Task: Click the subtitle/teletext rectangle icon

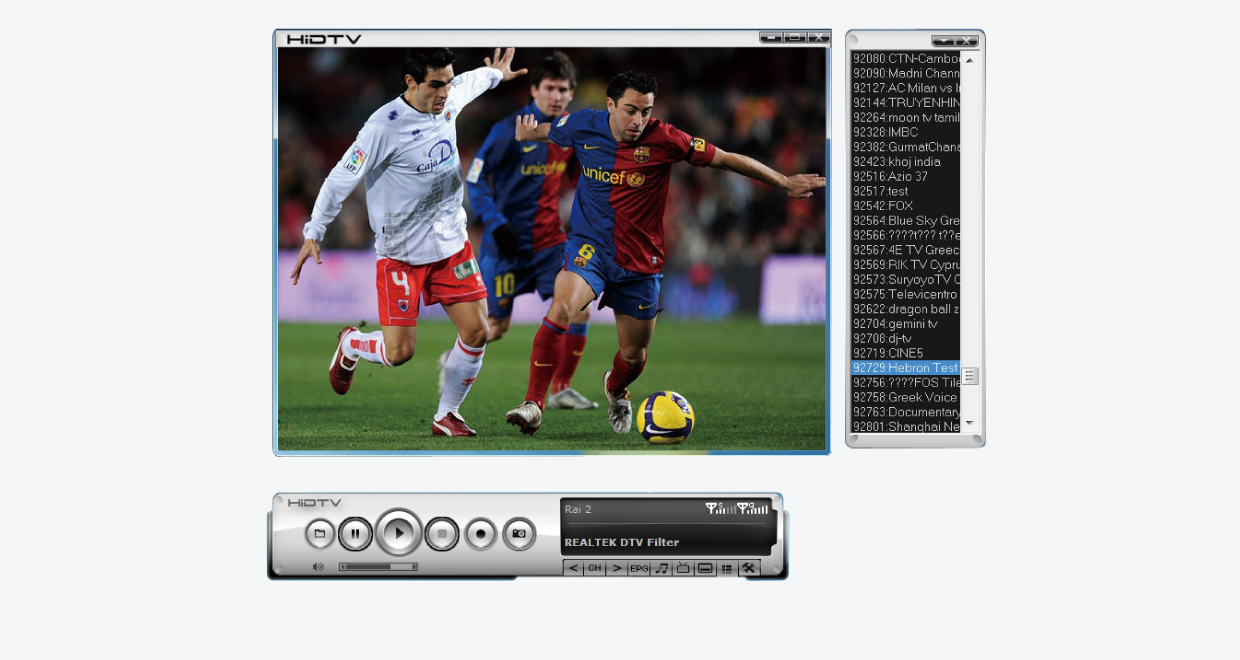Action: (705, 568)
